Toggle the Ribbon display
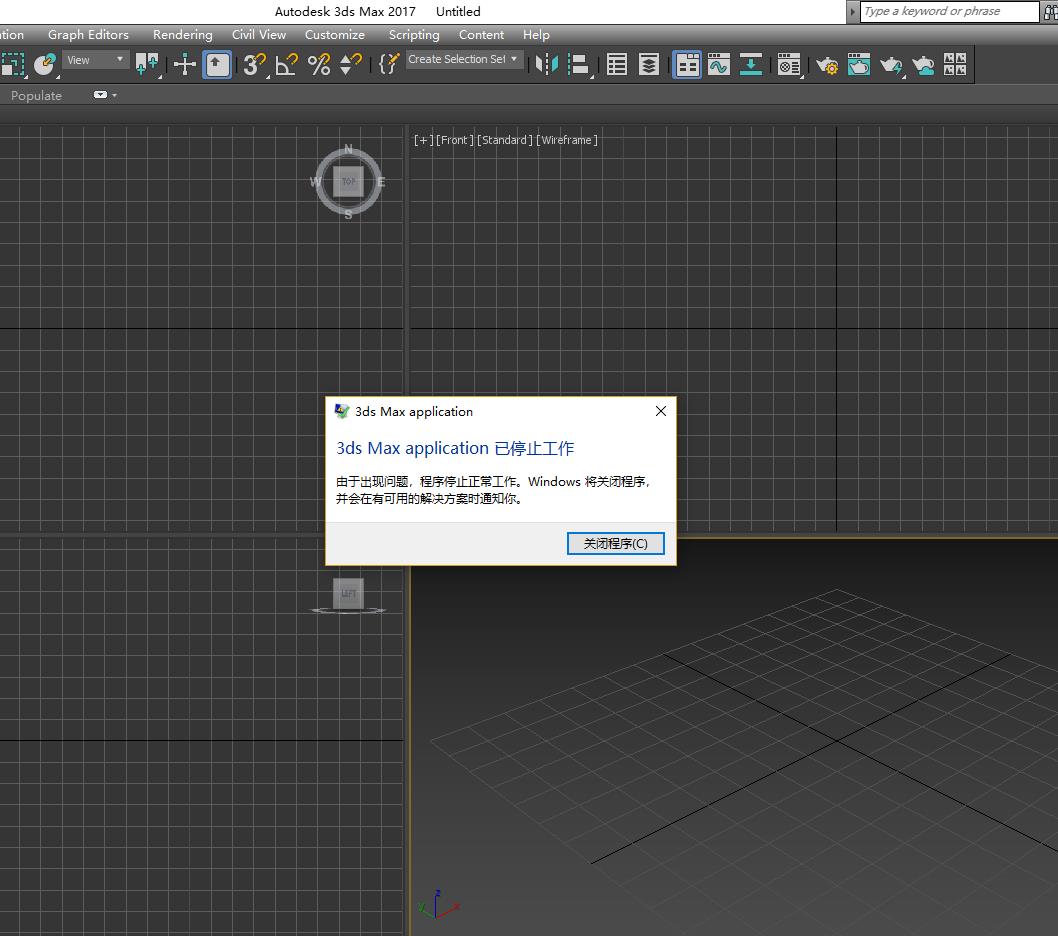Viewport: 1058px width, 936px height. [x=687, y=65]
